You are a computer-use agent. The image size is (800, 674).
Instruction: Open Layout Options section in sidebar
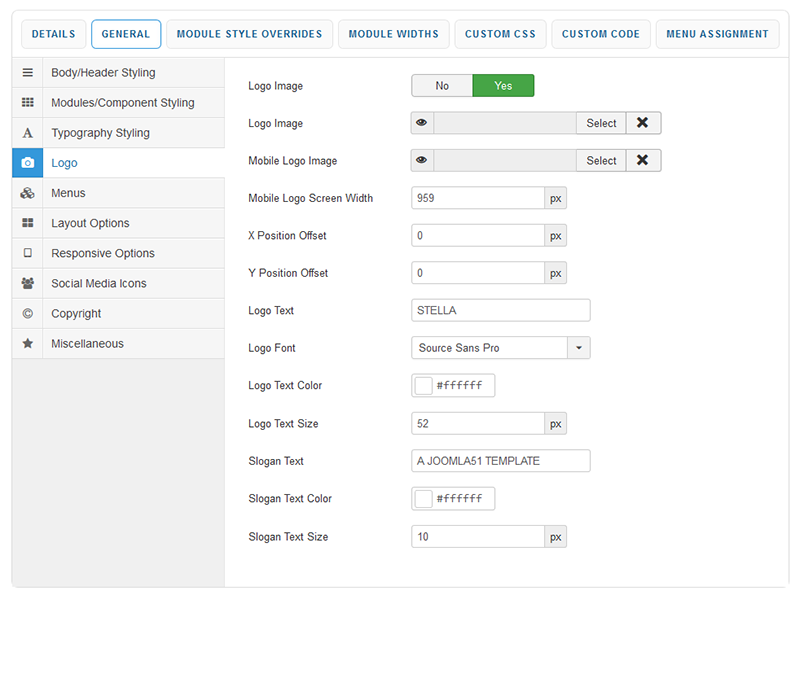90,223
